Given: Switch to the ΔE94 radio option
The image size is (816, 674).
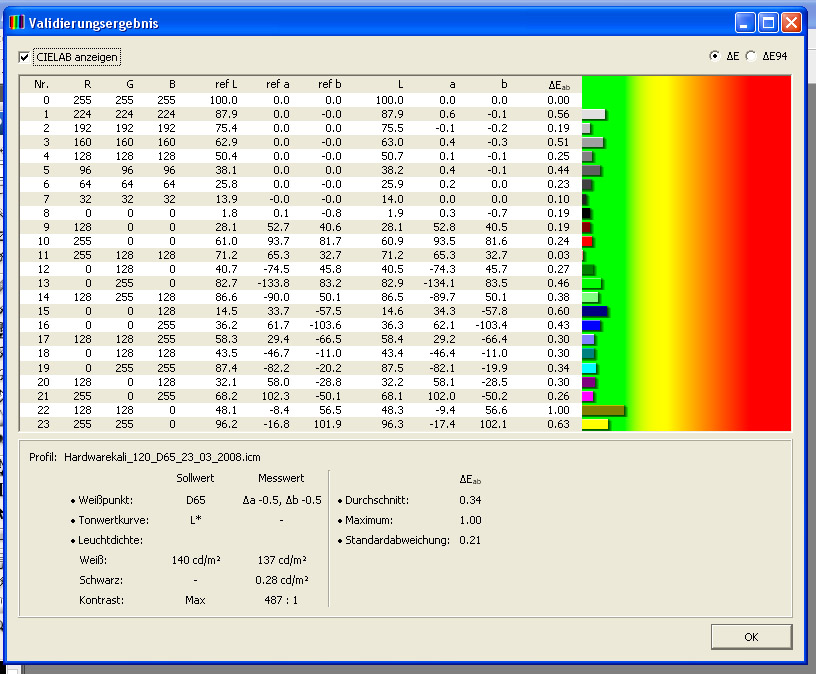Looking at the screenshot, I should pyautogui.click(x=751, y=57).
